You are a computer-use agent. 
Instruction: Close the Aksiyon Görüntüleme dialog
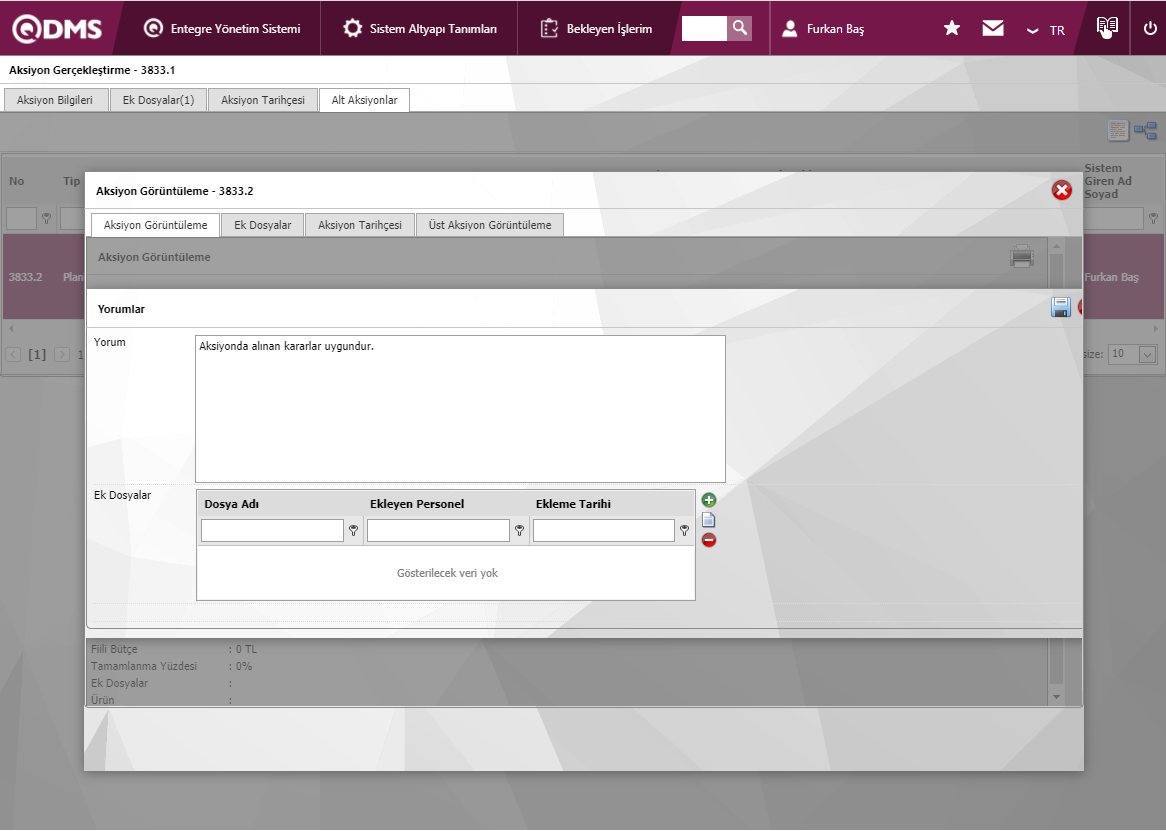pos(1061,190)
